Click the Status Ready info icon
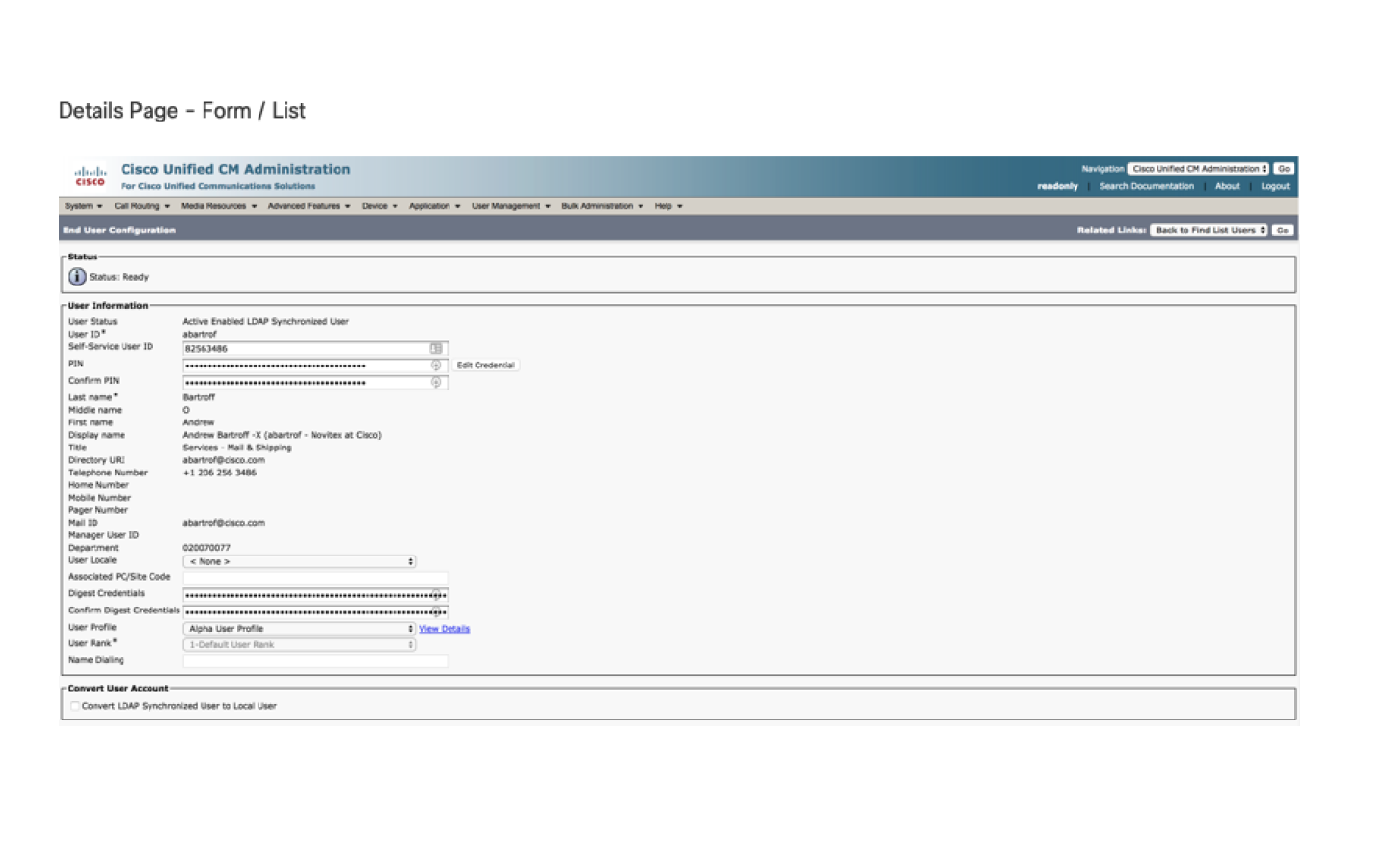This screenshot has width=1389, height=868. pos(77,277)
